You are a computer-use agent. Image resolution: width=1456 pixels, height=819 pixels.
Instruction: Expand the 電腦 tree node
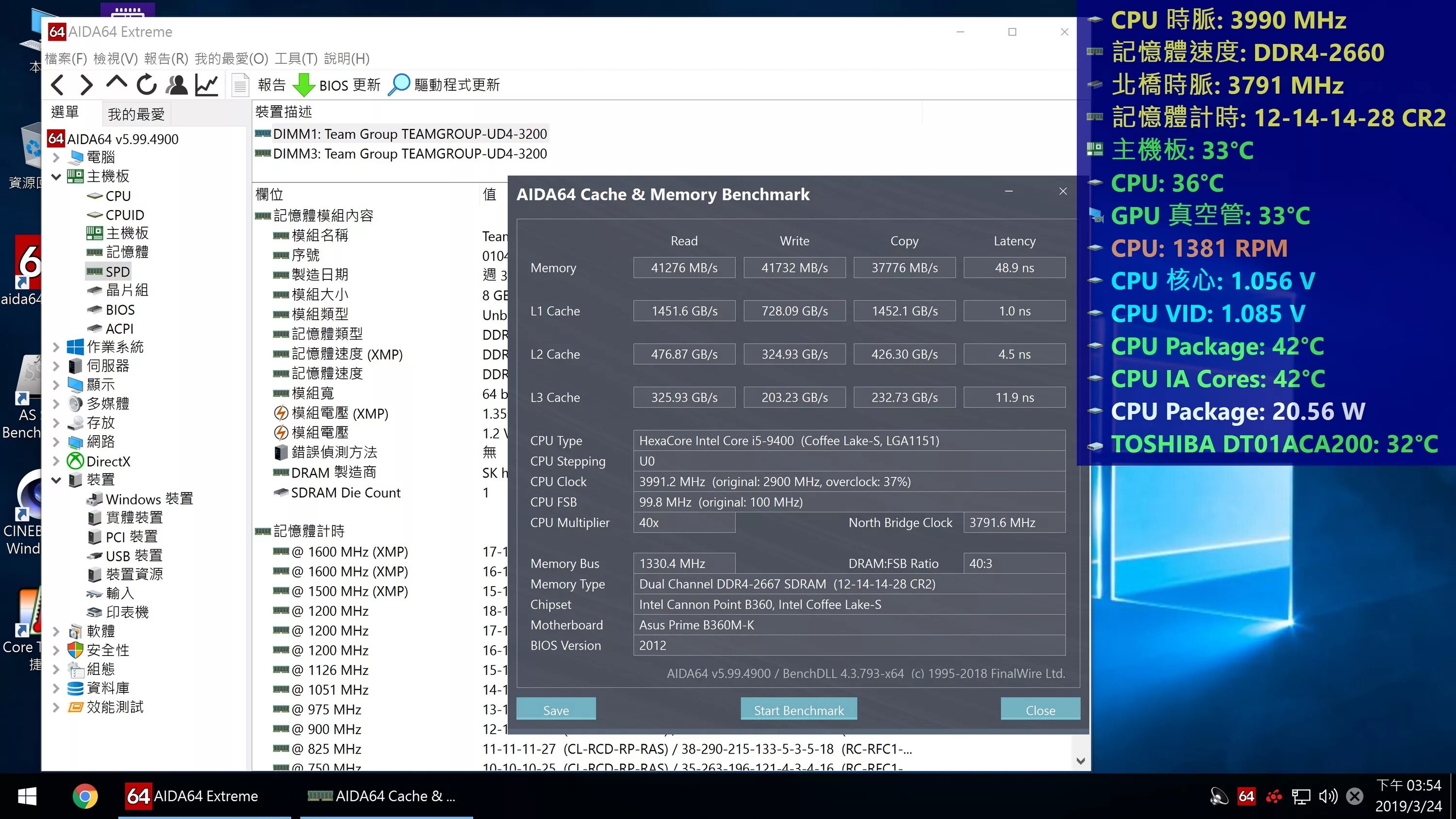click(x=56, y=157)
